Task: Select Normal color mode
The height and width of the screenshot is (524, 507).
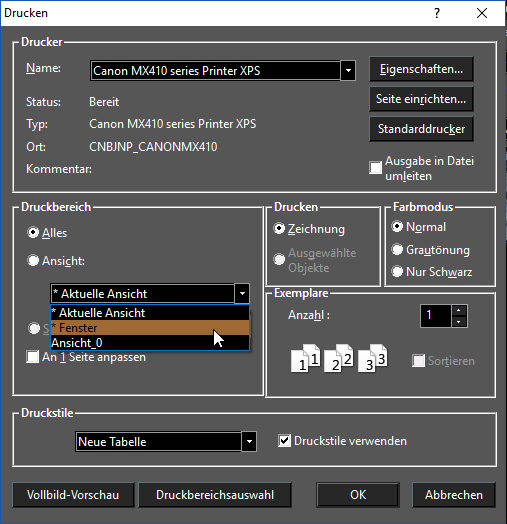Action: click(x=397, y=227)
